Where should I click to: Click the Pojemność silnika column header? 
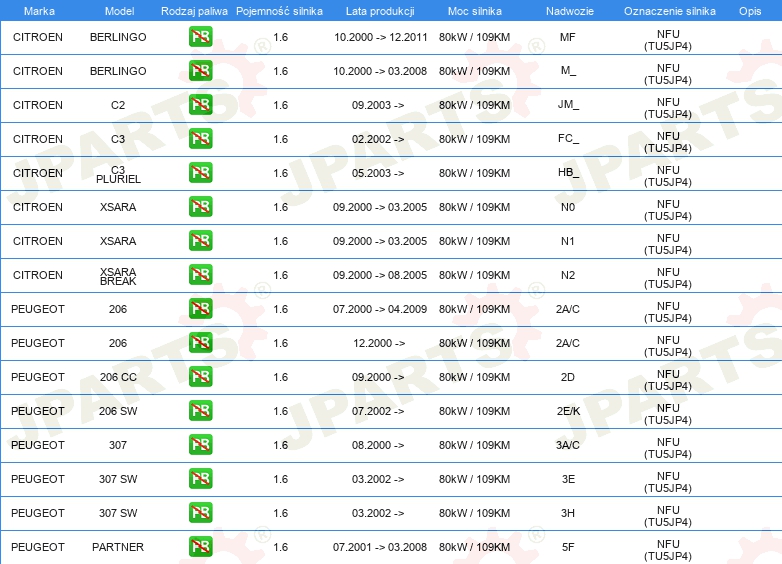279,11
